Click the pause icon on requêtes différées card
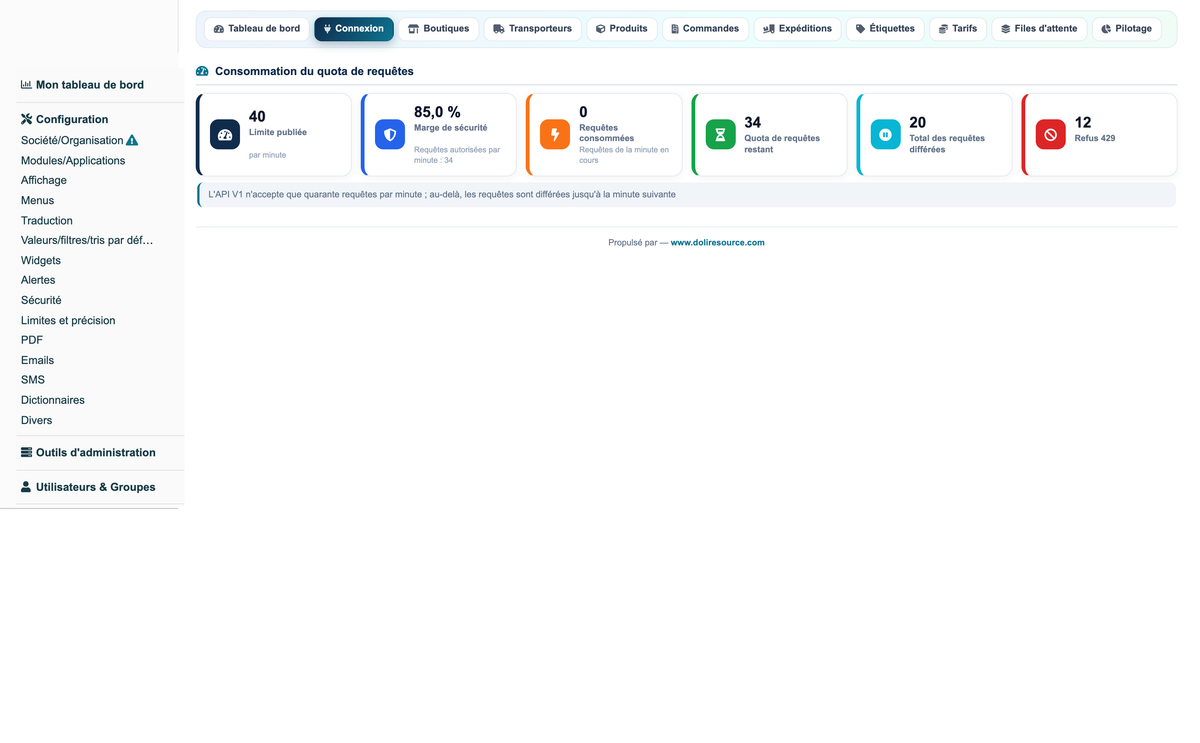Screen dimensions: 1200x743 (886, 134)
